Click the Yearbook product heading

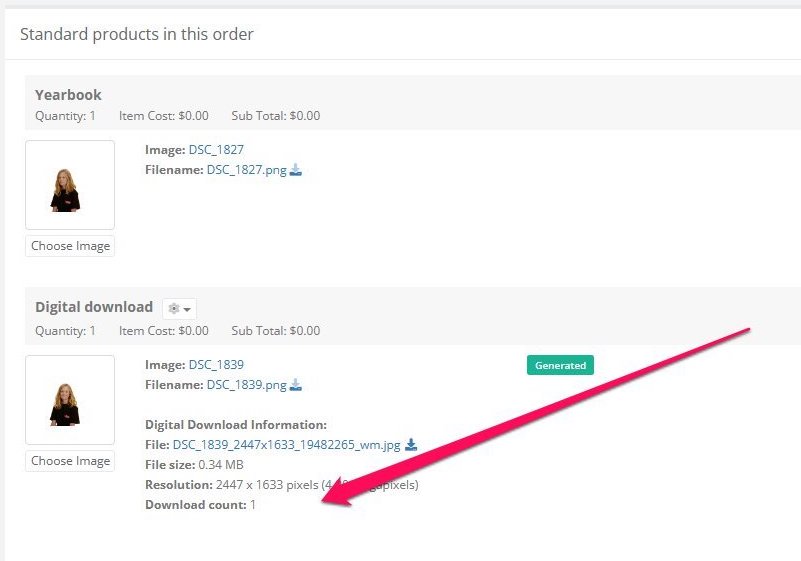[x=68, y=95]
